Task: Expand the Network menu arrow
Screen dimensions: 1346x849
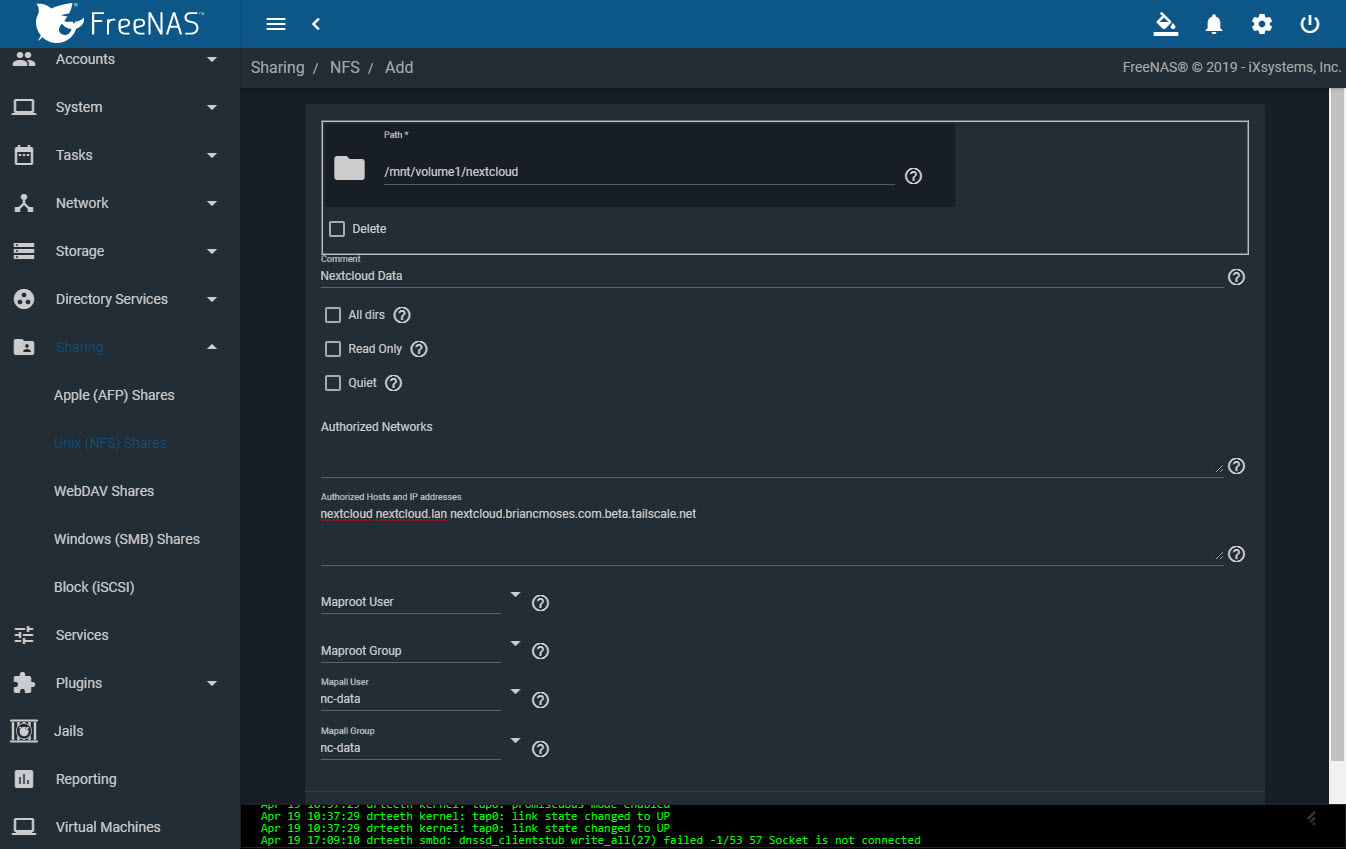Action: (x=211, y=203)
